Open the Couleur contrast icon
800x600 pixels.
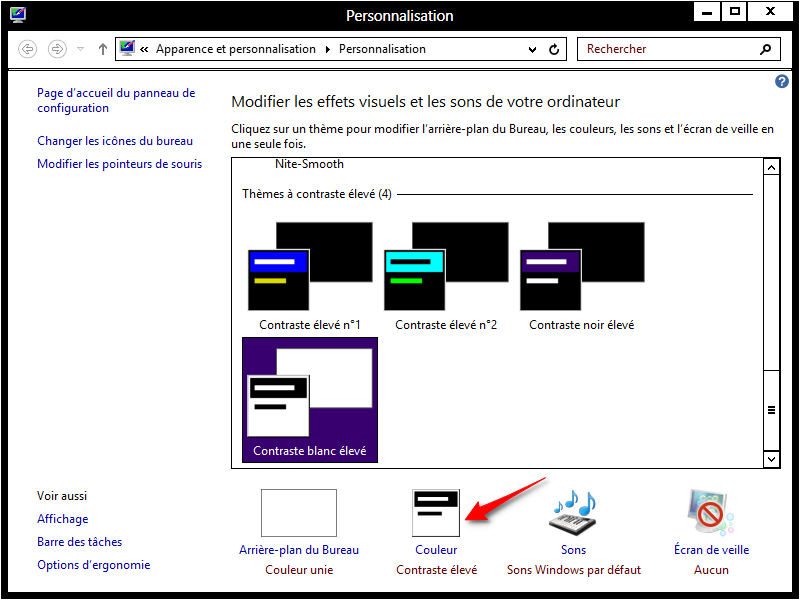[436, 513]
